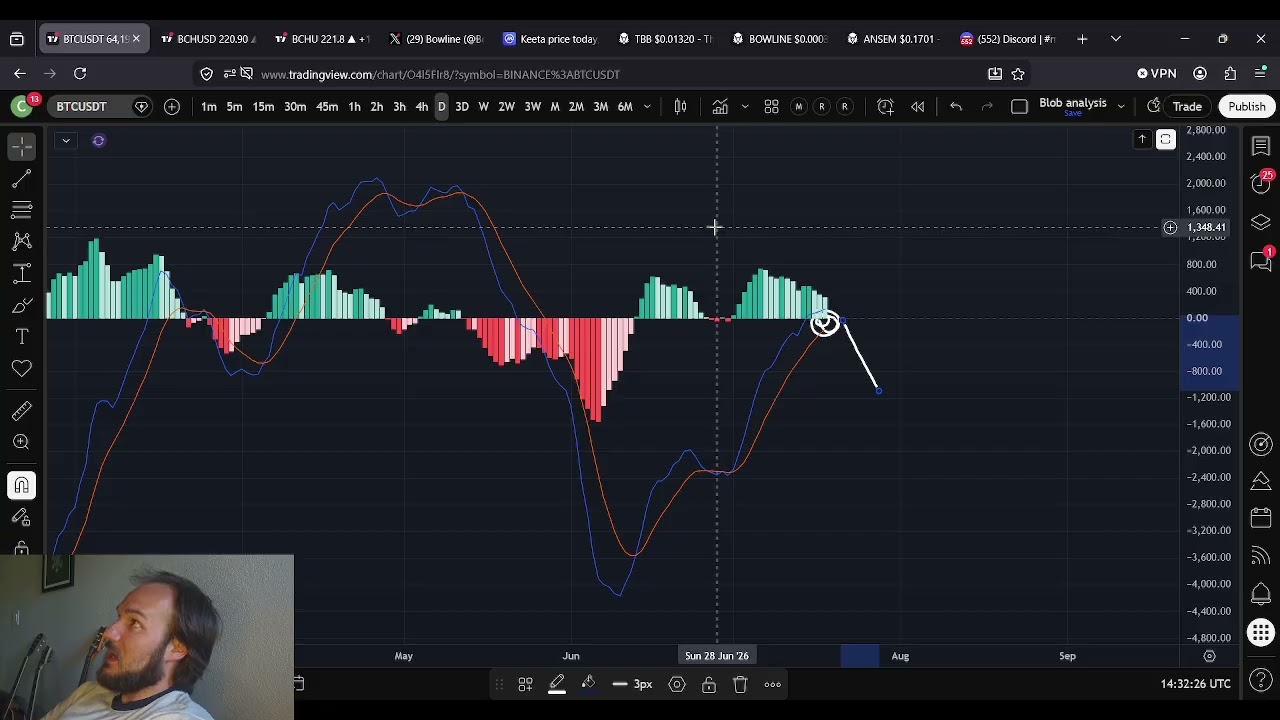The height and width of the screenshot is (720, 1280).
Task: Open chart time axis settings gear
Action: pyautogui.click(x=1209, y=656)
